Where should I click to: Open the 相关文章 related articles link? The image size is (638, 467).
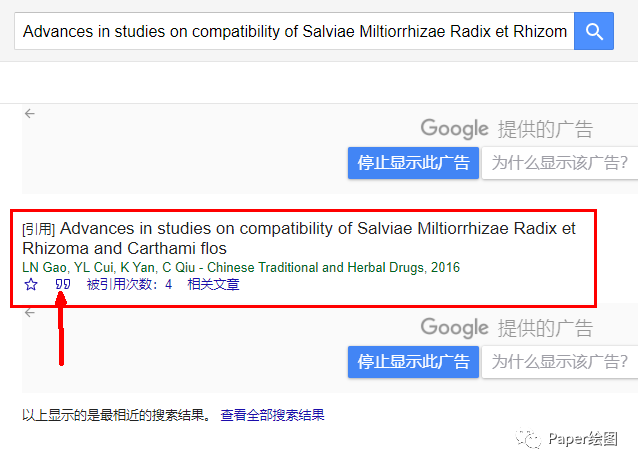click(x=213, y=284)
